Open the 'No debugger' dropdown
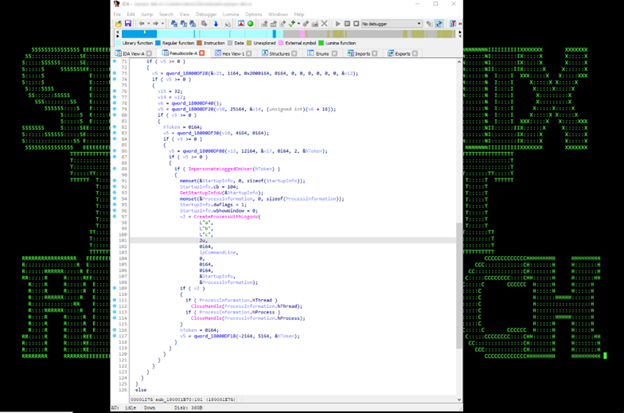 (x=412, y=23)
